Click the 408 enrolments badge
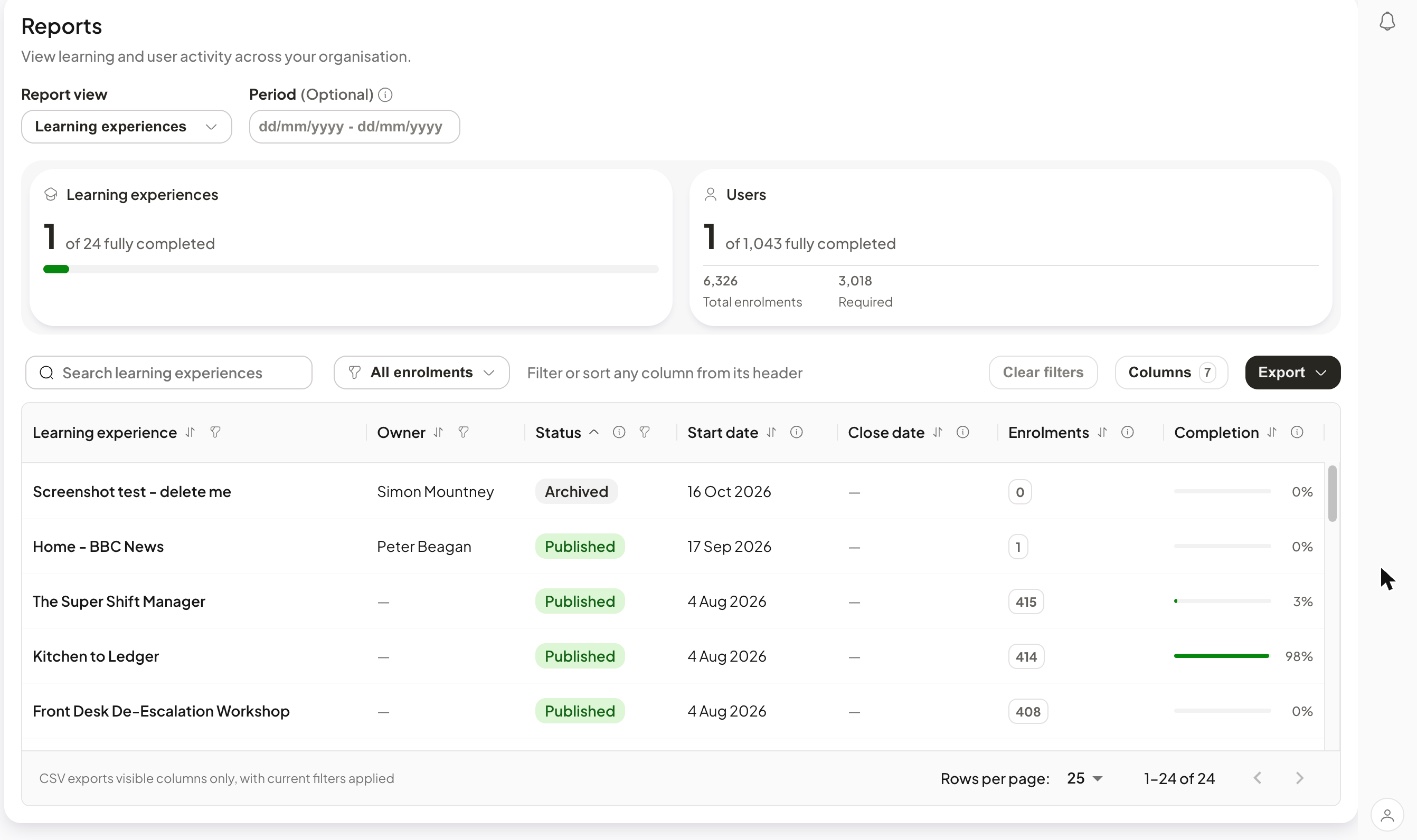The image size is (1417, 840). [1028, 712]
